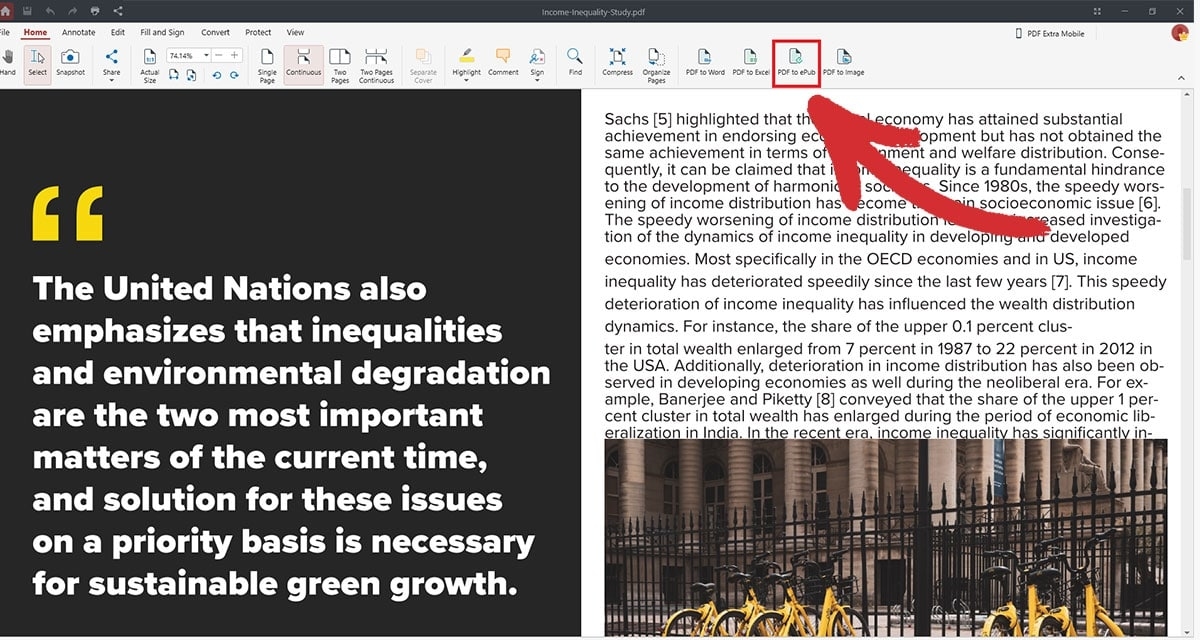Viewport: 1200px width, 640px height.
Task: Select the Hand tool
Action: tap(7, 62)
